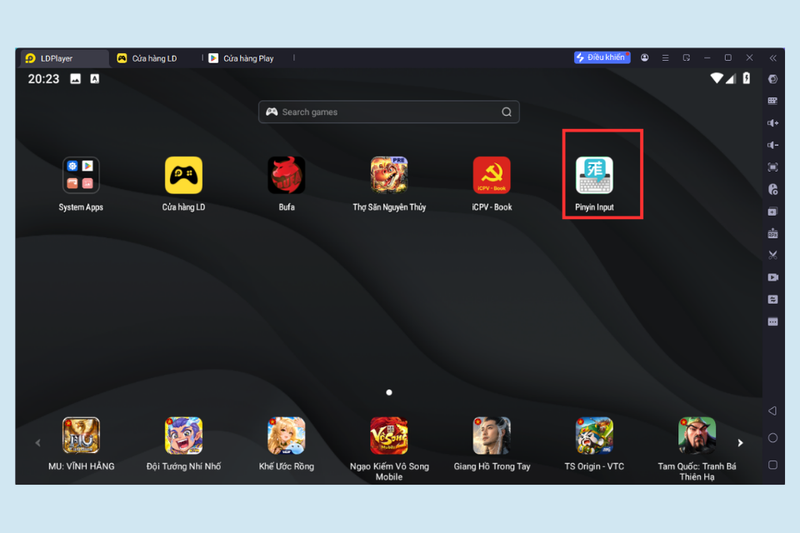The height and width of the screenshot is (533, 800).
Task: Click the Điều khiển button
Action: [x=602, y=58]
